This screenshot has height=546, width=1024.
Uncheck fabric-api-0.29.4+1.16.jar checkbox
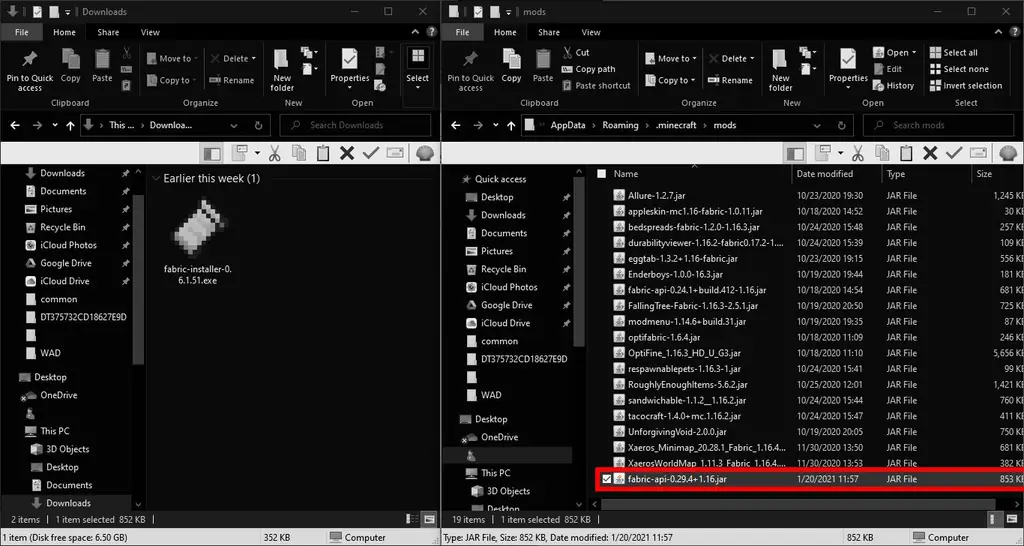607,479
